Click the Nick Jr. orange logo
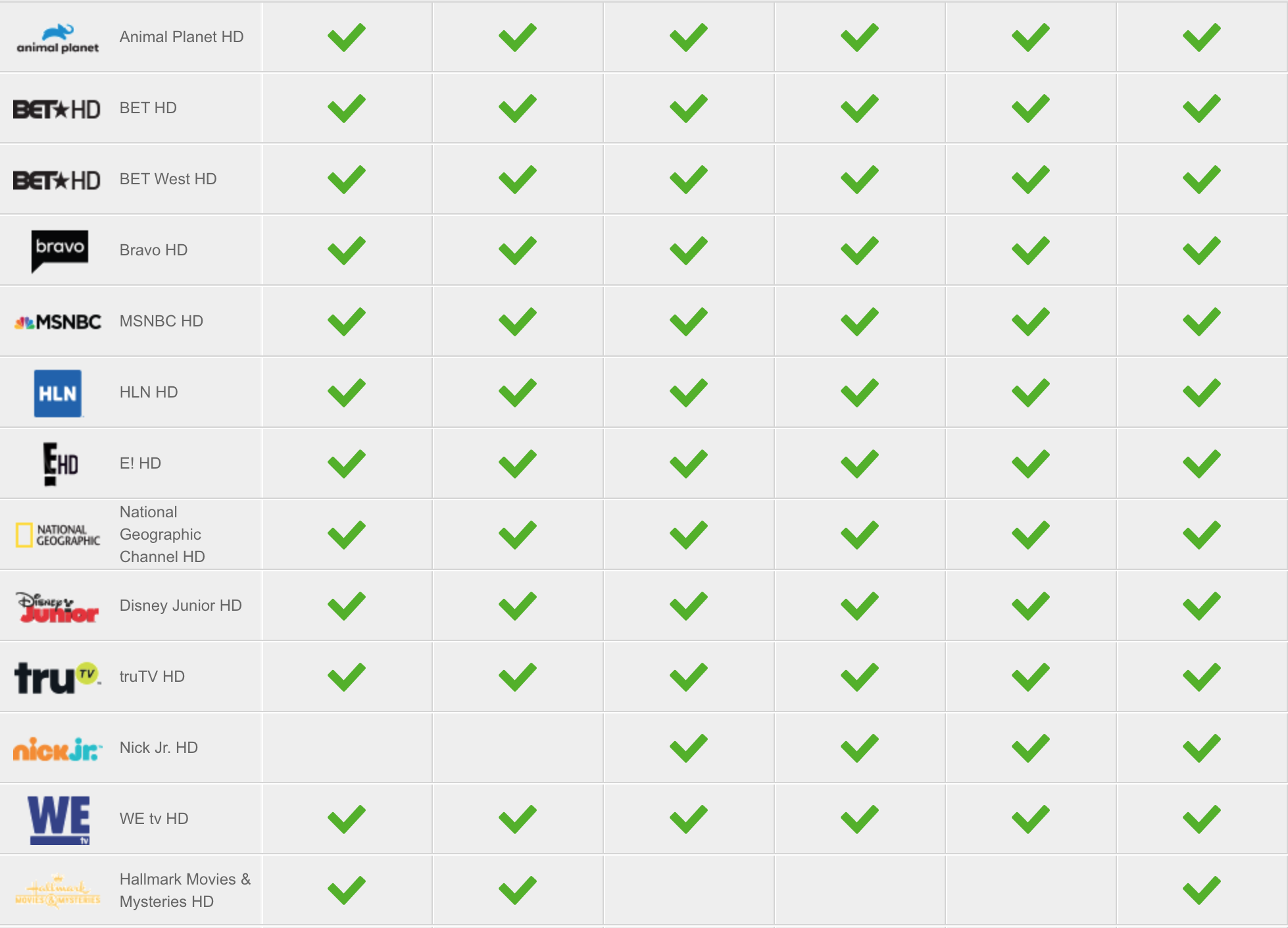Image resolution: width=1288 pixels, height=928 pixels. click(x=58, y=748)
